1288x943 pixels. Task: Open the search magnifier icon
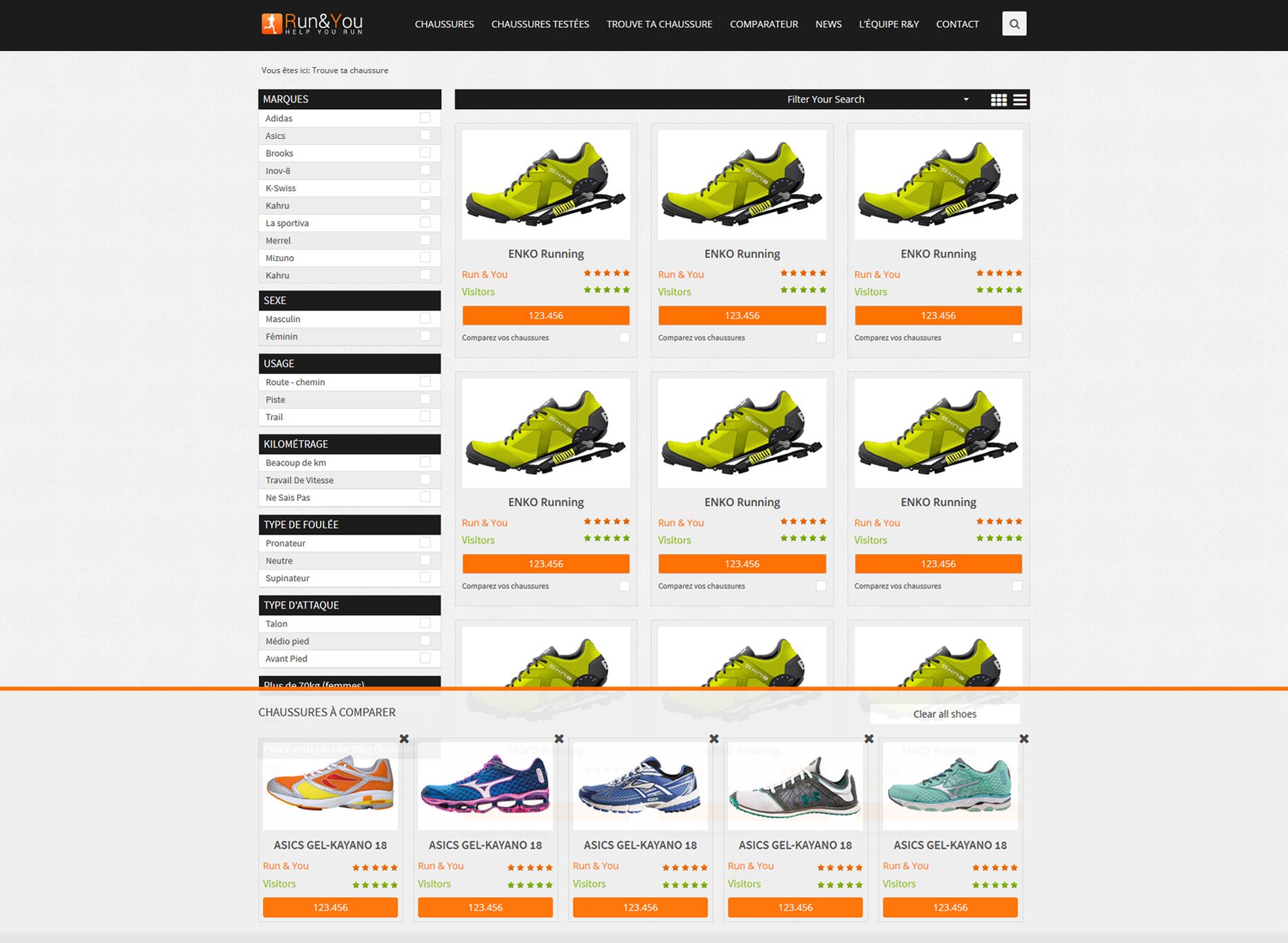tap(1014, 24)
